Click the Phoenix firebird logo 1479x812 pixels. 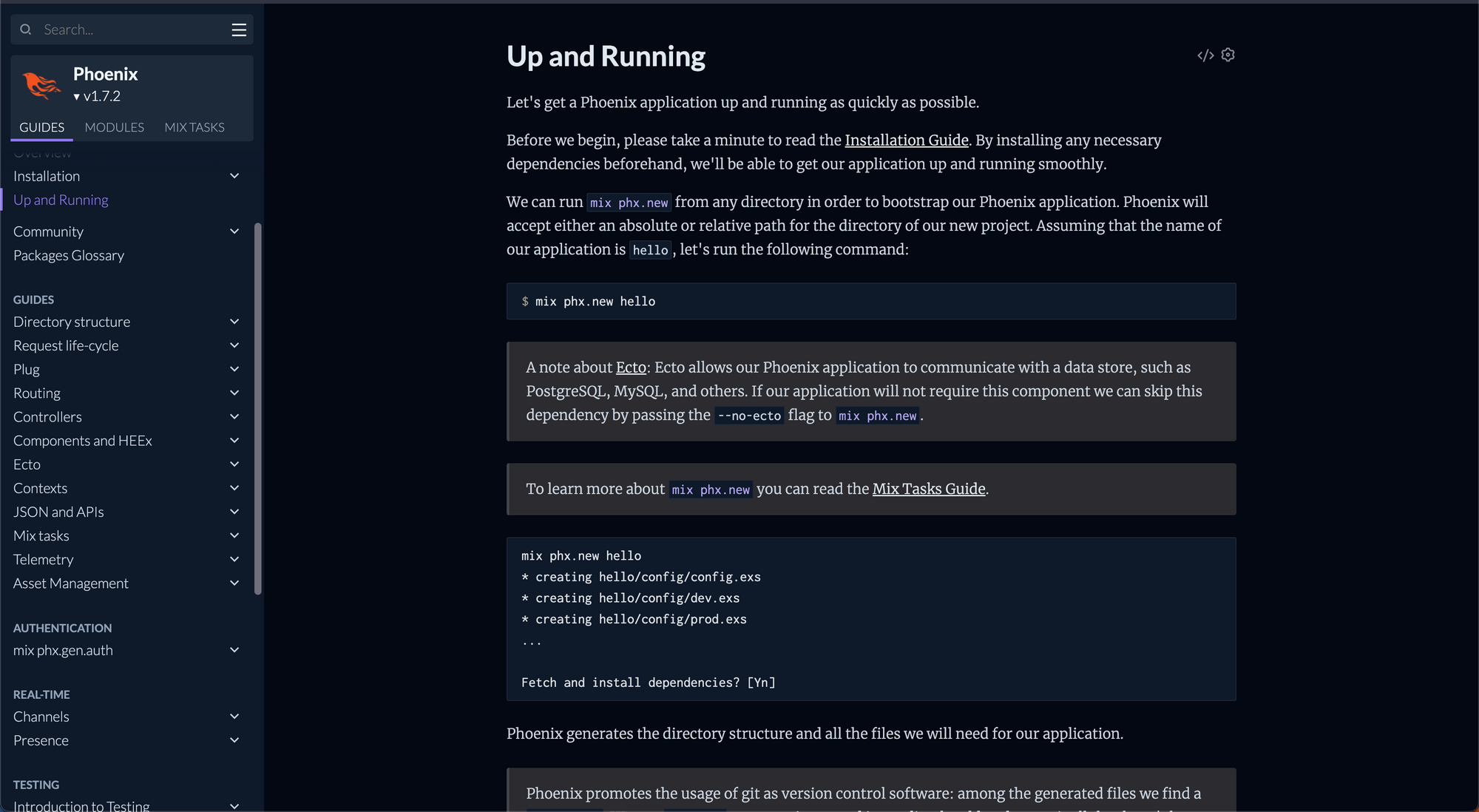coord(41,85)
